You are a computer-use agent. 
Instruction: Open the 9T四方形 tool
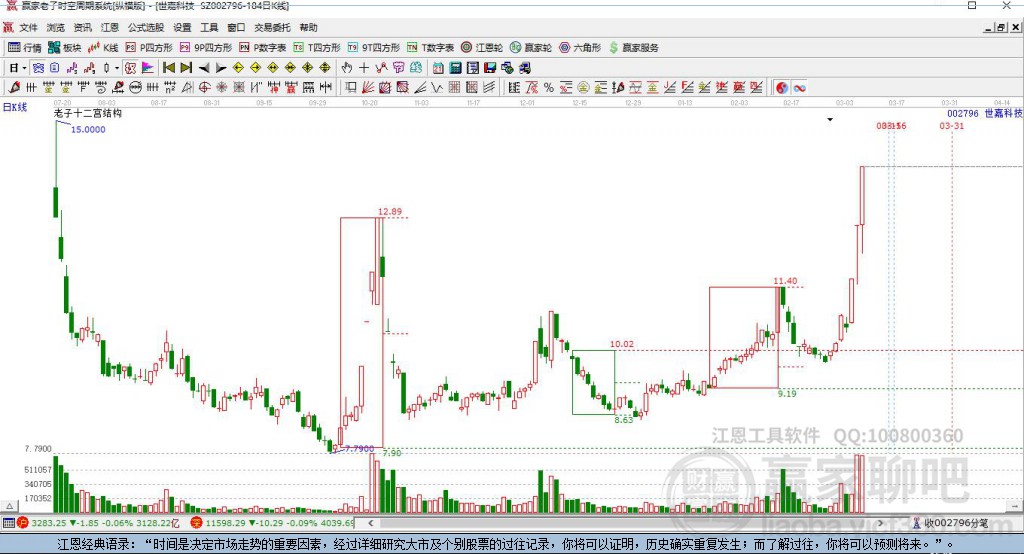[373, 48]
